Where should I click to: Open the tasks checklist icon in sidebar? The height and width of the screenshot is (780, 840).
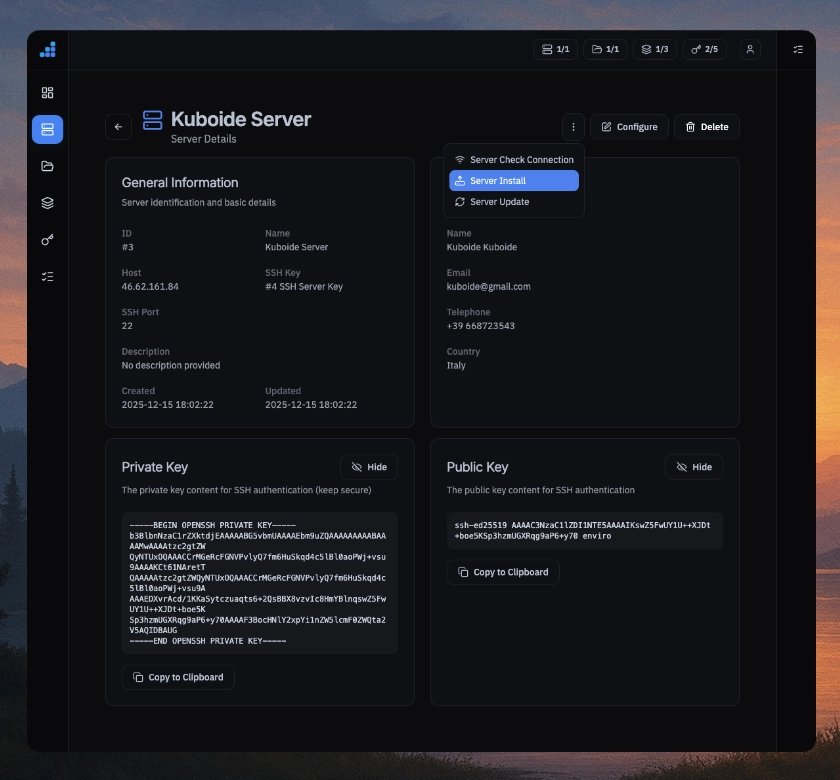[47, 277]
